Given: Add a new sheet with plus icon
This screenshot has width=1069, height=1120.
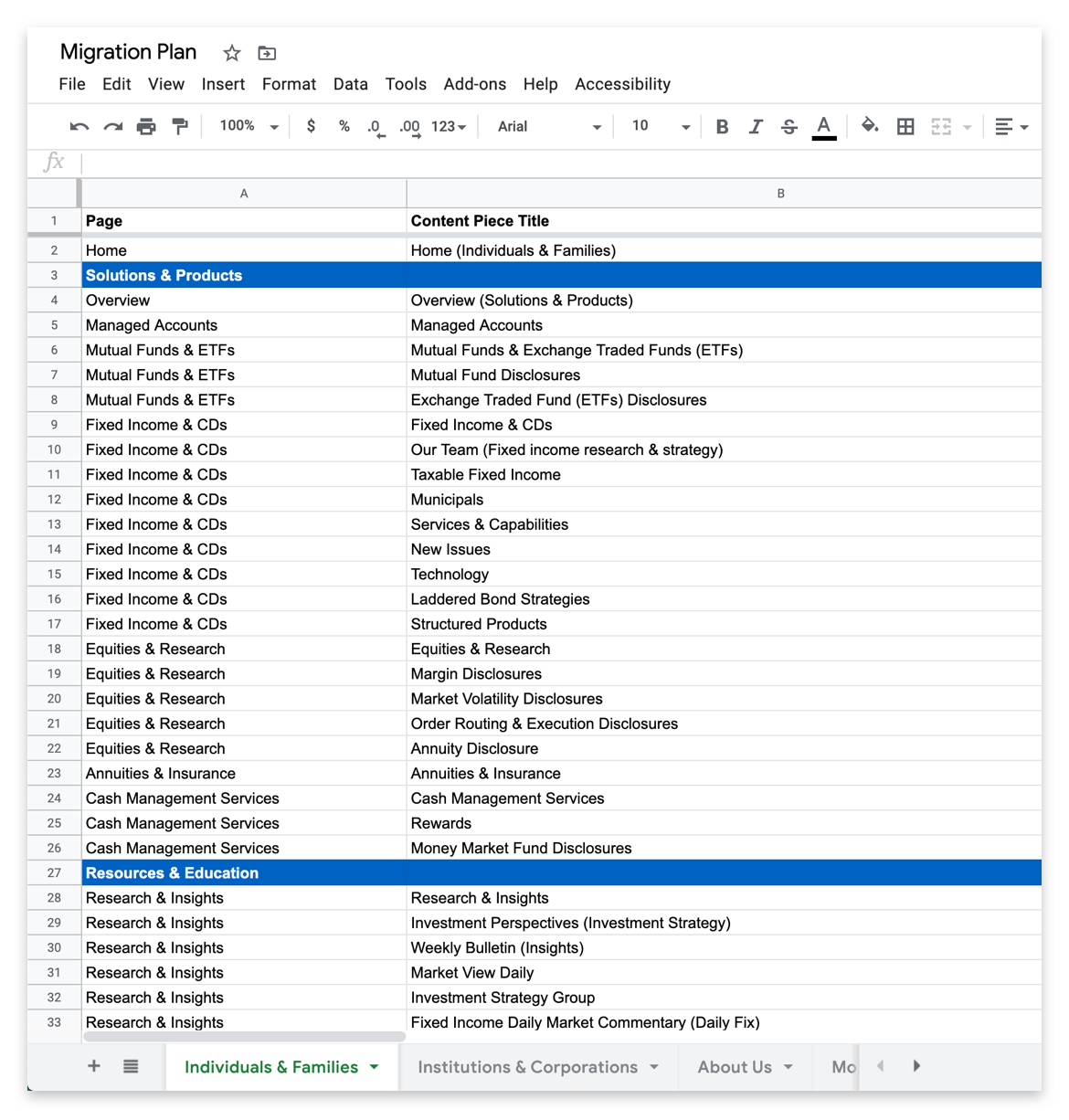Looking at the screenshot, I should point(94,1066).
